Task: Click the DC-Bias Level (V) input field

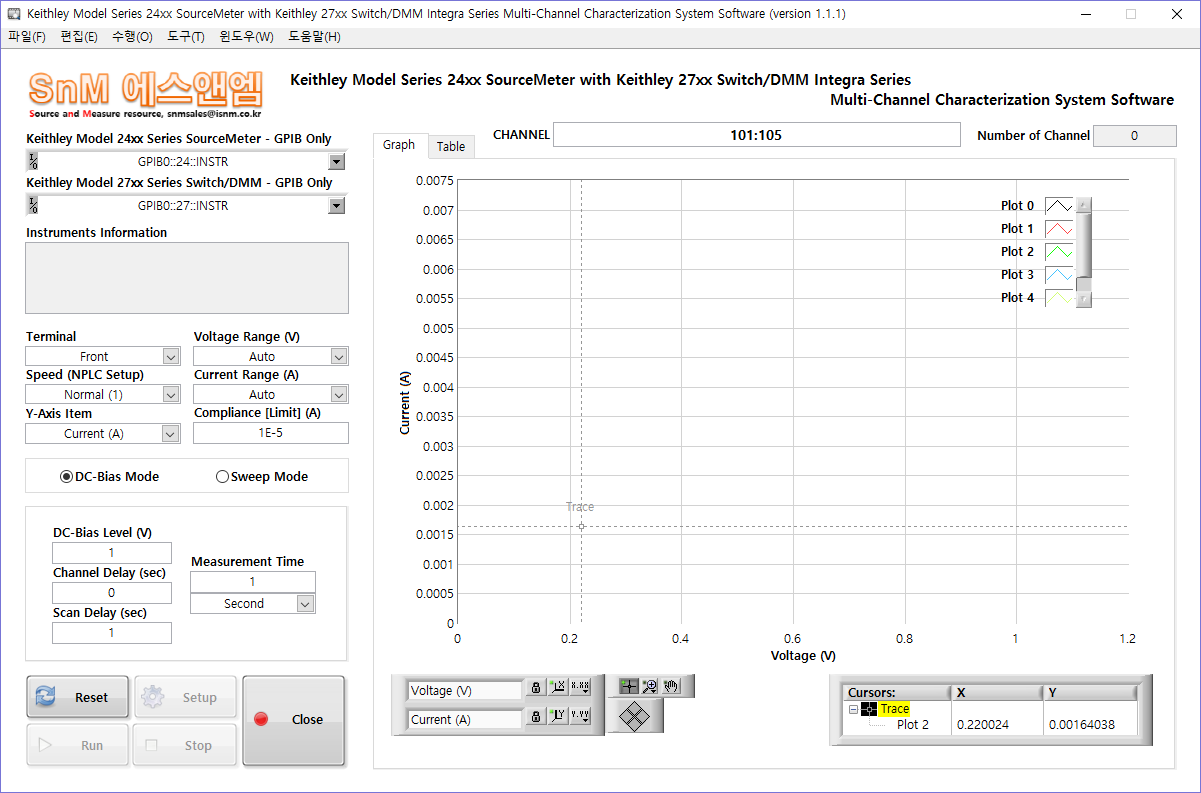Action: (x=112, y=553)
